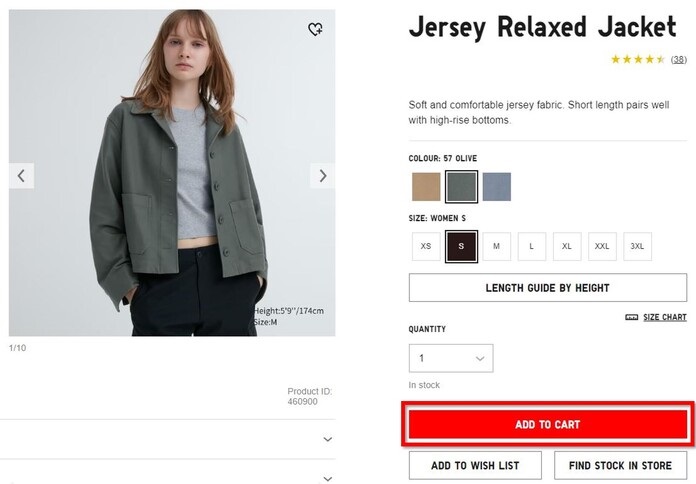The height and width of the screenshot is (484, 696).
Task: View the 38 customer reviews
Action: (679, 60)
